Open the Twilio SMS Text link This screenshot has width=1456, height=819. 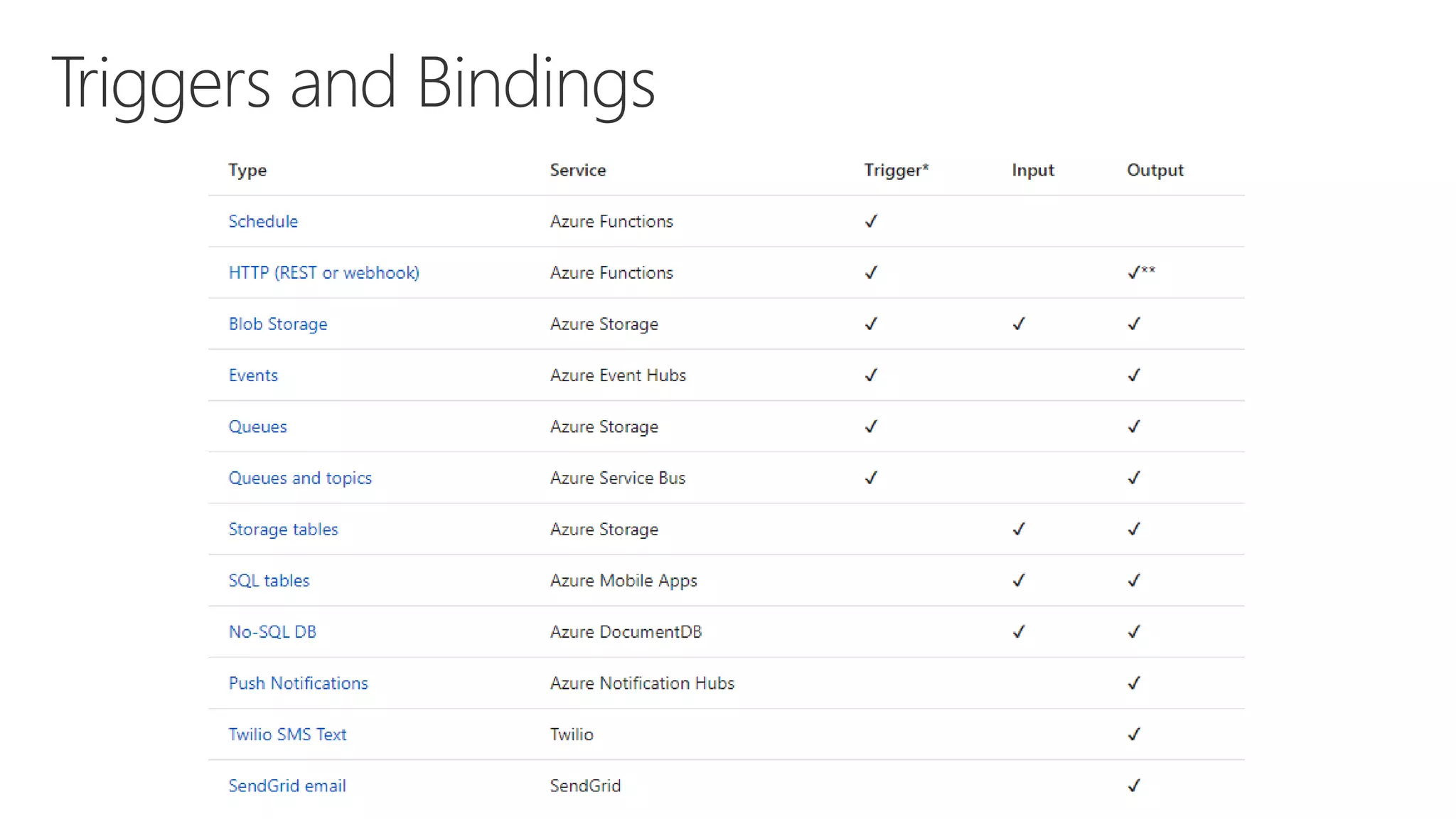coord(287,734)
